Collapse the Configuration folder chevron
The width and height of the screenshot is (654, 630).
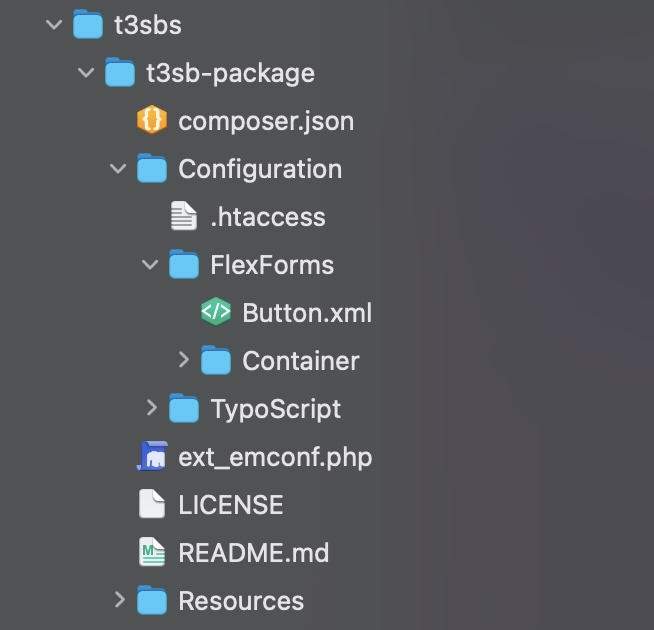click(x=118, y=169)
